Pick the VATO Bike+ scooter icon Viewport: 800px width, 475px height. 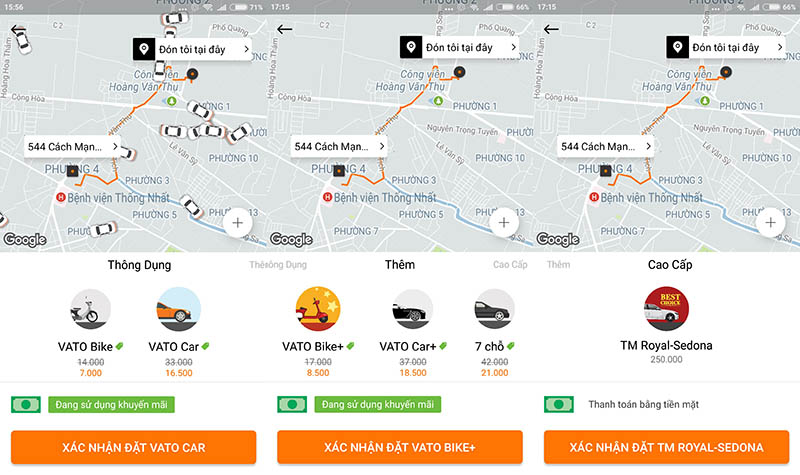tap(319, 310)
